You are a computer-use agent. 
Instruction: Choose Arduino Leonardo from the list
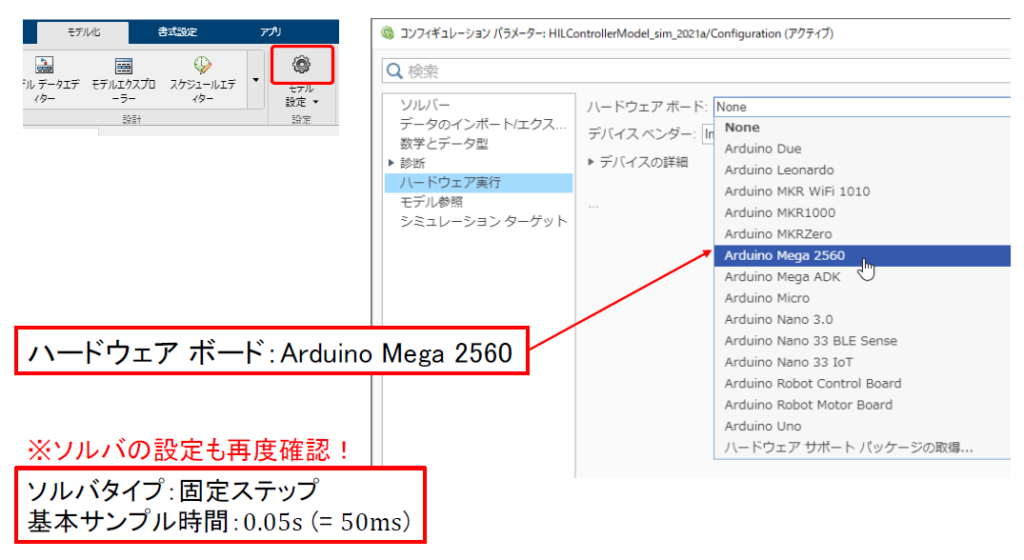[x=862, y=170]
